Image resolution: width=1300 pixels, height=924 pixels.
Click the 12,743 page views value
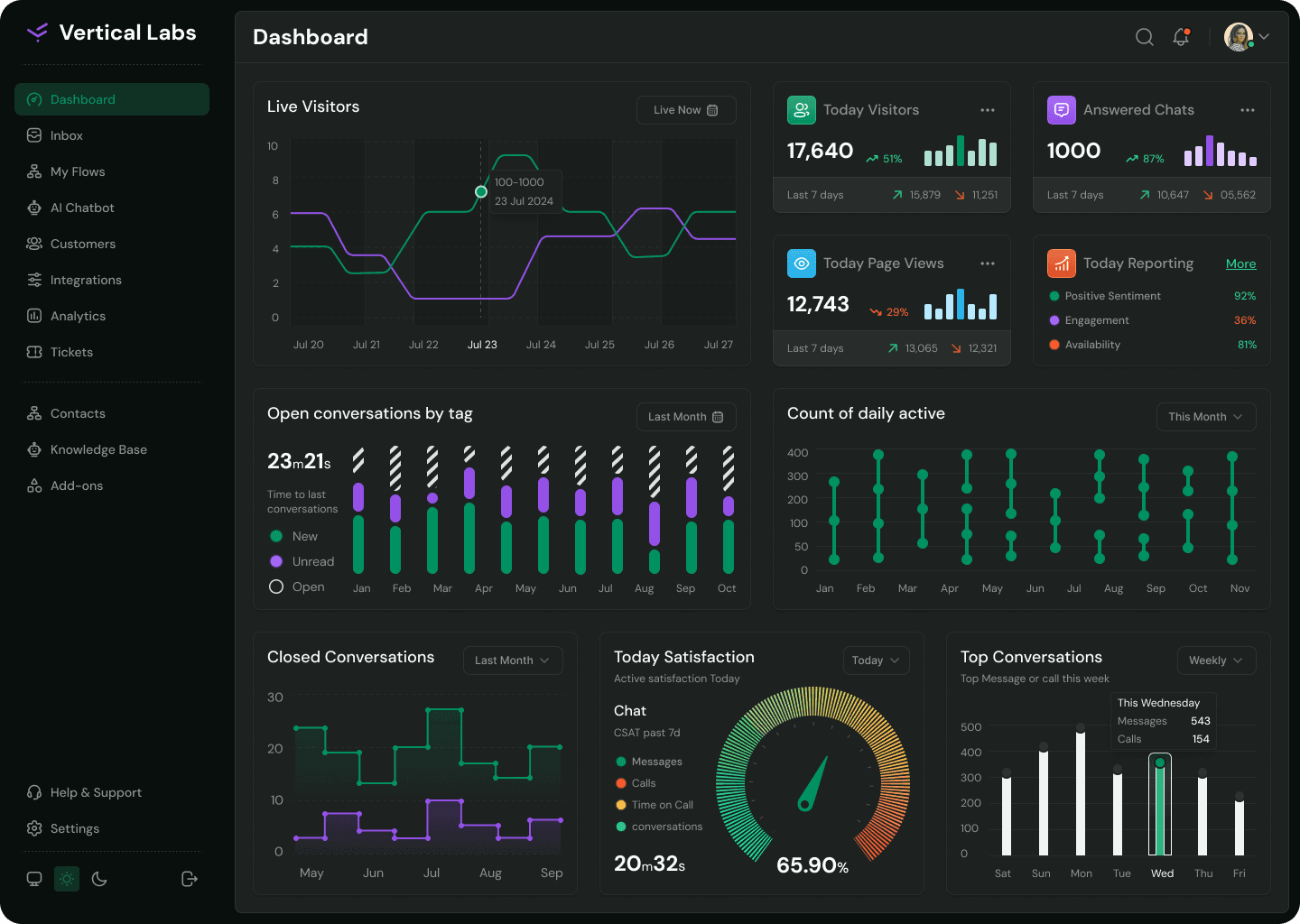coord(818,304)
